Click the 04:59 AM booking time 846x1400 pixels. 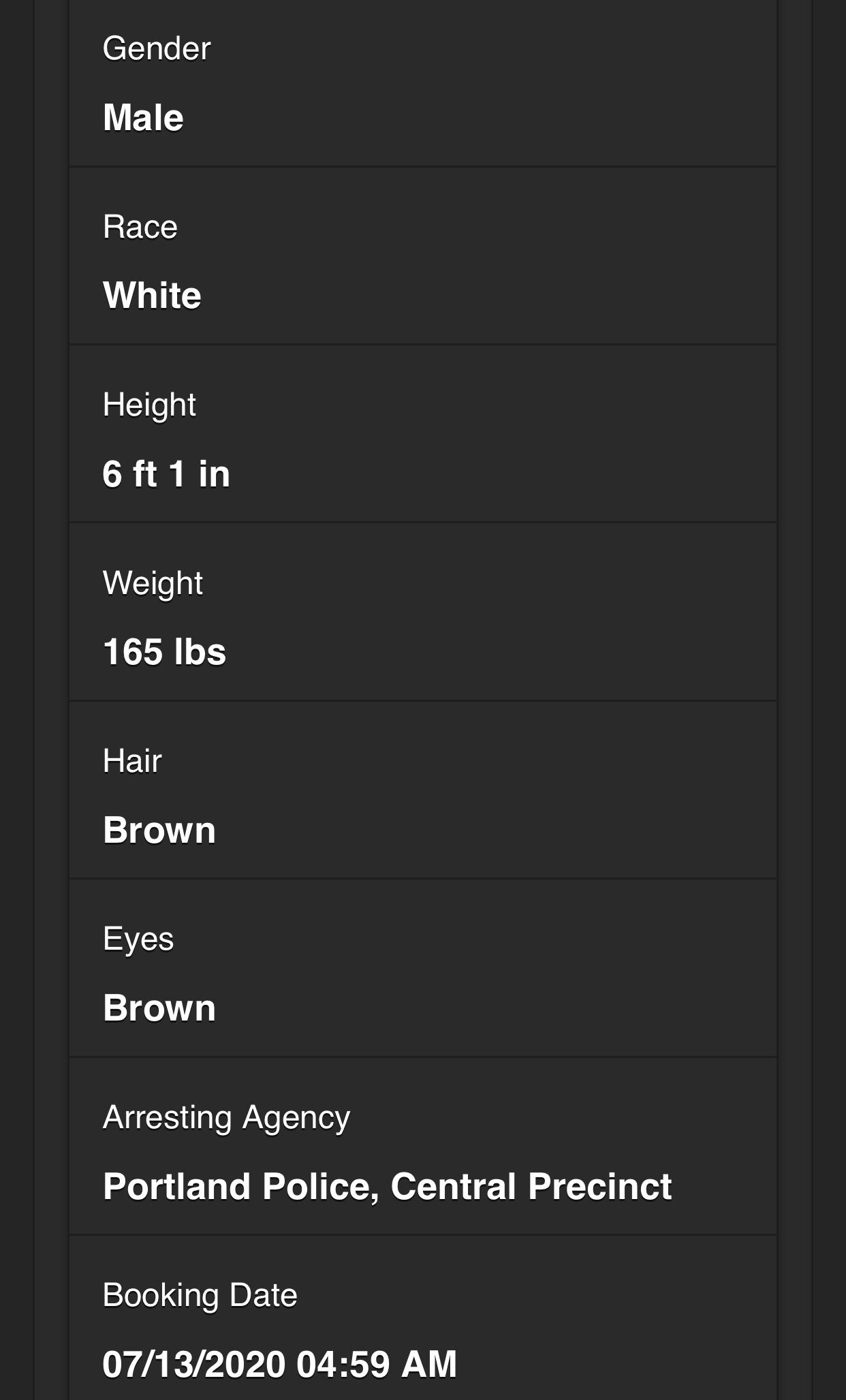(377, 1365)
